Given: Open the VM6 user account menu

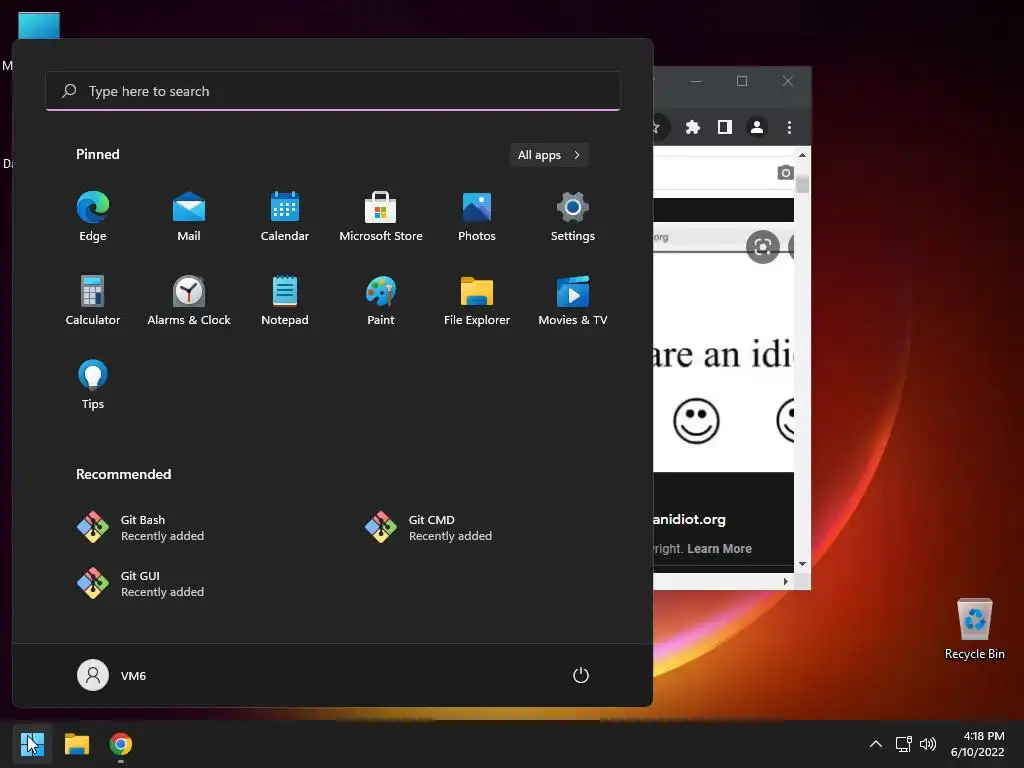Looking at the screenshot, I should click(112, 675).
